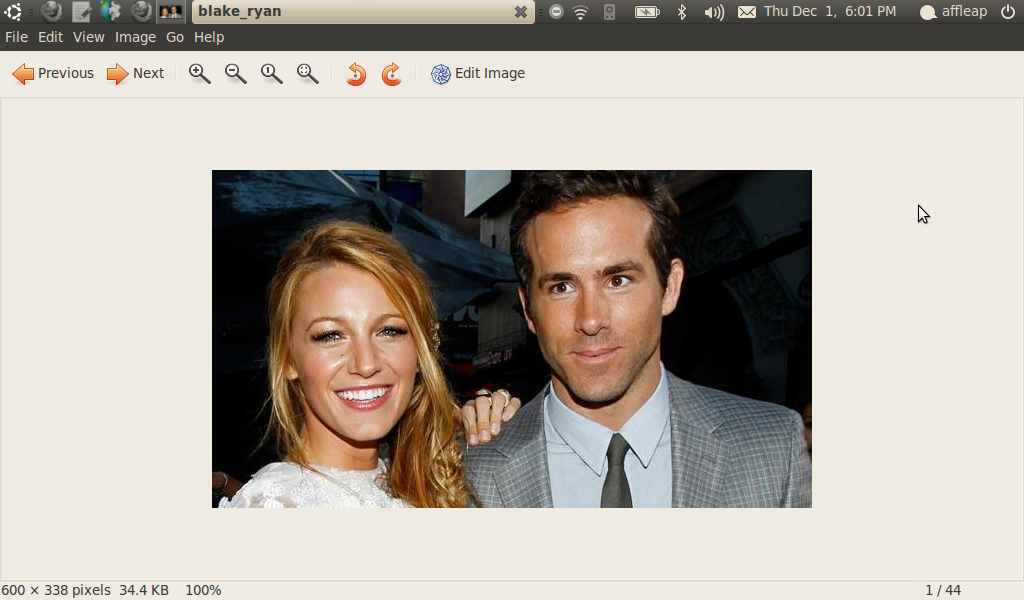This screenshot has height=600, width=1024.
Task: Open the Help menu
Action: [x=209, y=37]
